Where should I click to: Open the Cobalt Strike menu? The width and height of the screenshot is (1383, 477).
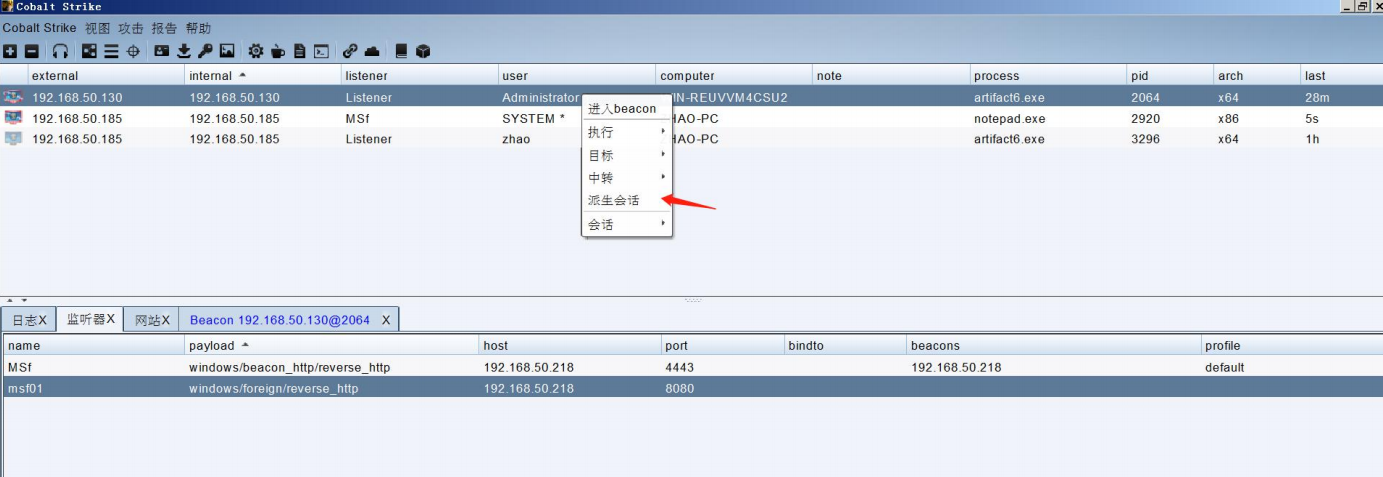pyautogui.click(x=39, y=28)
